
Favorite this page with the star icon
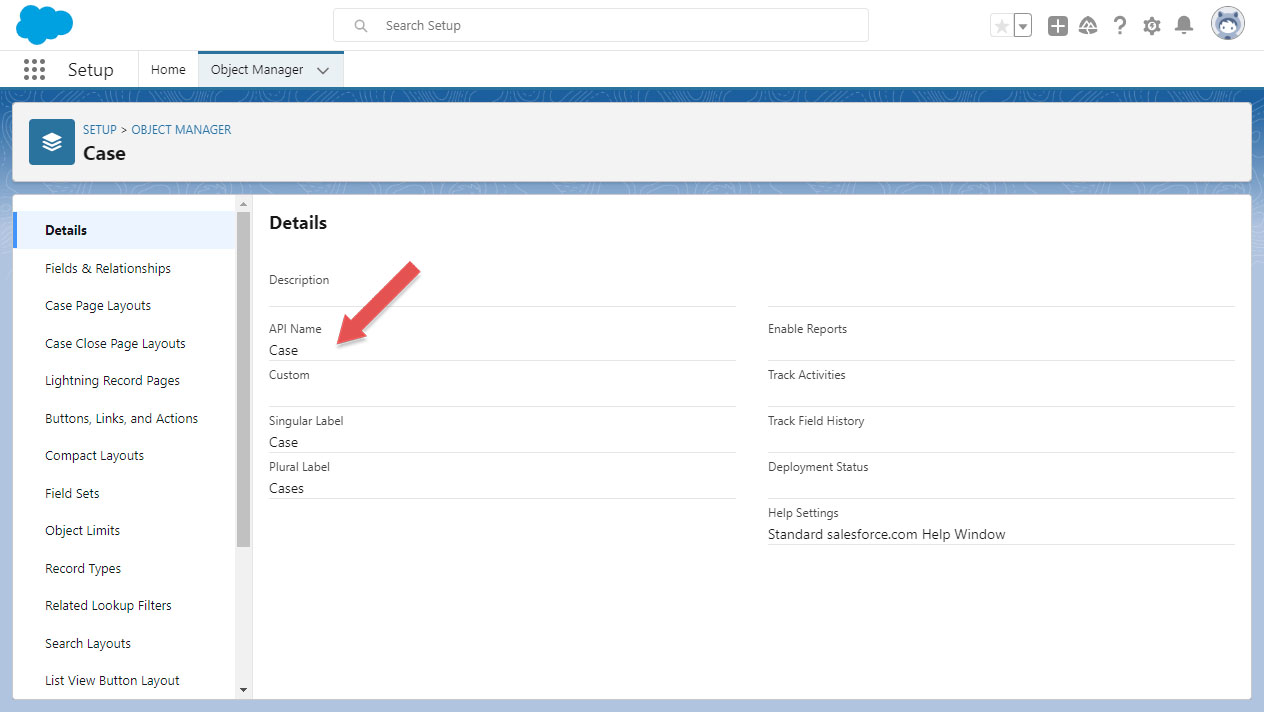(1000, 24)
